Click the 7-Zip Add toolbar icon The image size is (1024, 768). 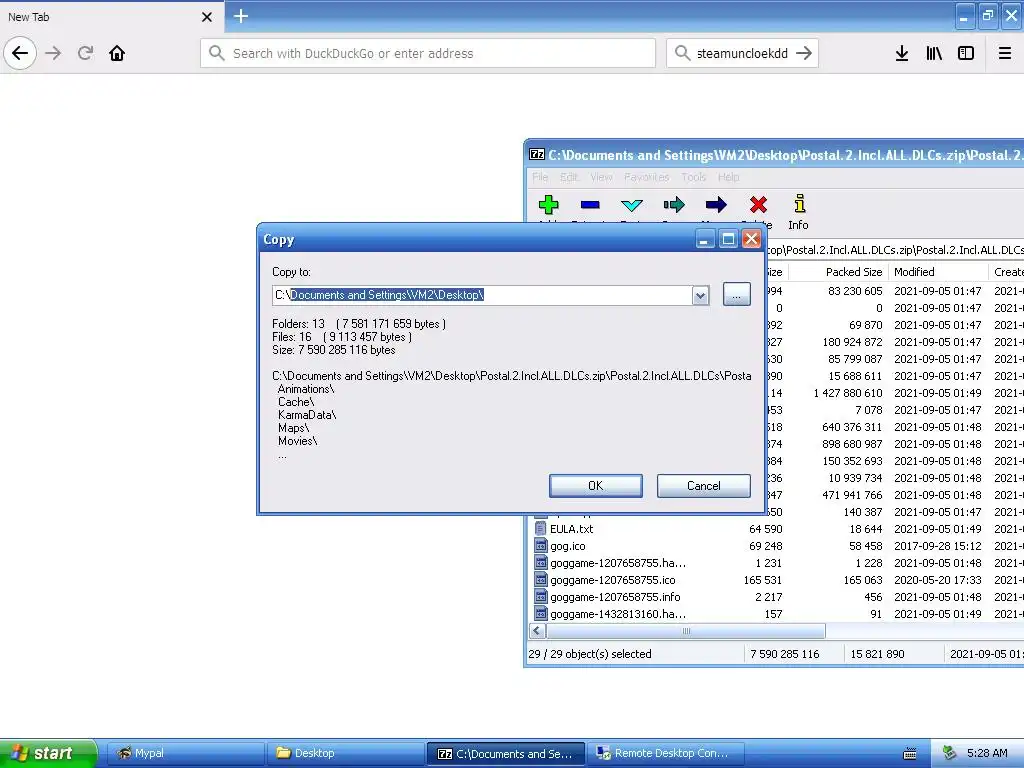coord(549,205)
